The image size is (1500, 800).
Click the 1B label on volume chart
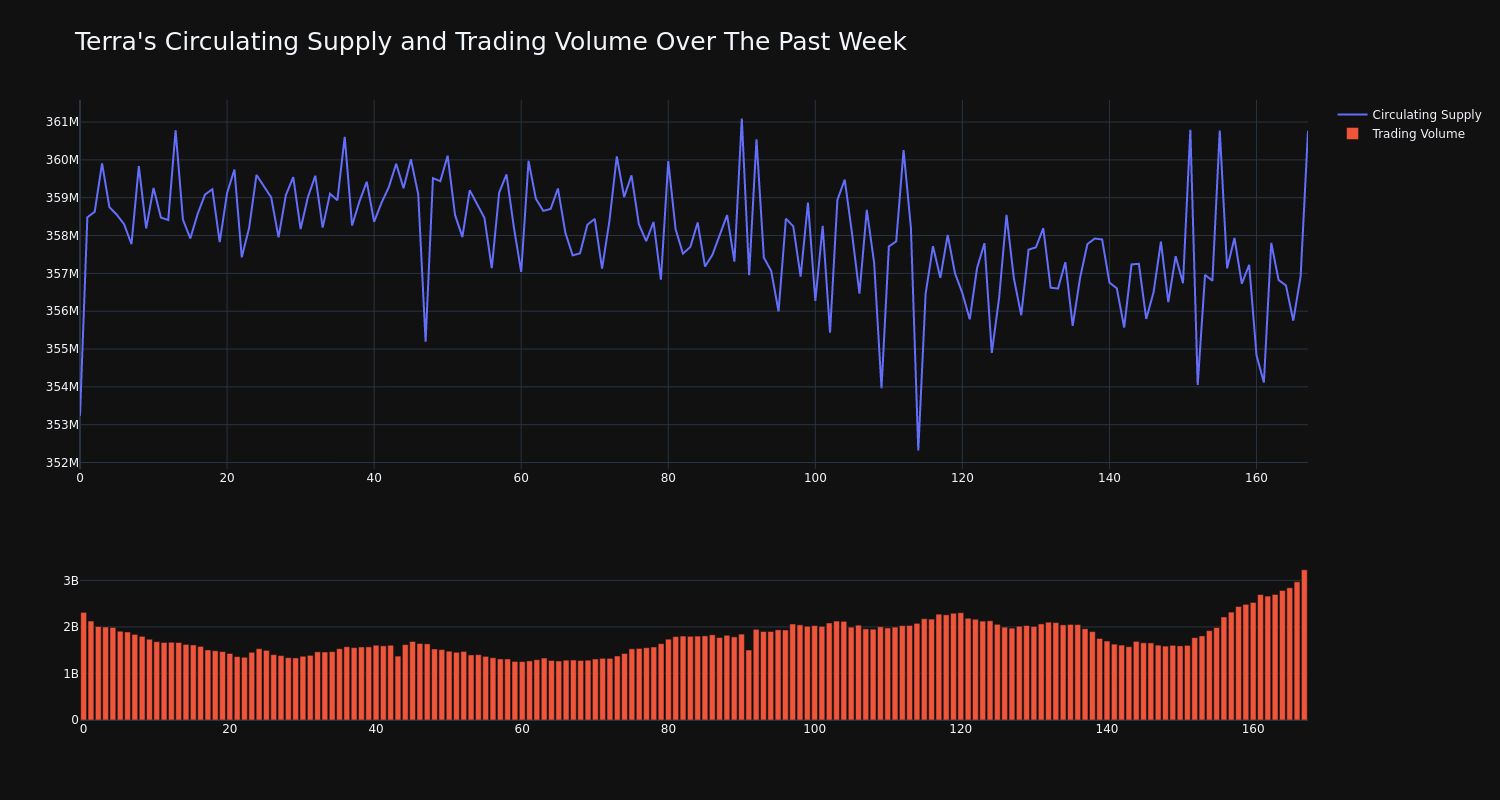coord(71,674)
